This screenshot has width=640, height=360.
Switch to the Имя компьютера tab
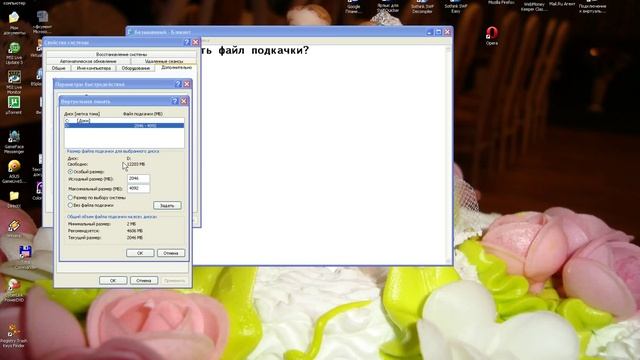(x=93, y=68)
